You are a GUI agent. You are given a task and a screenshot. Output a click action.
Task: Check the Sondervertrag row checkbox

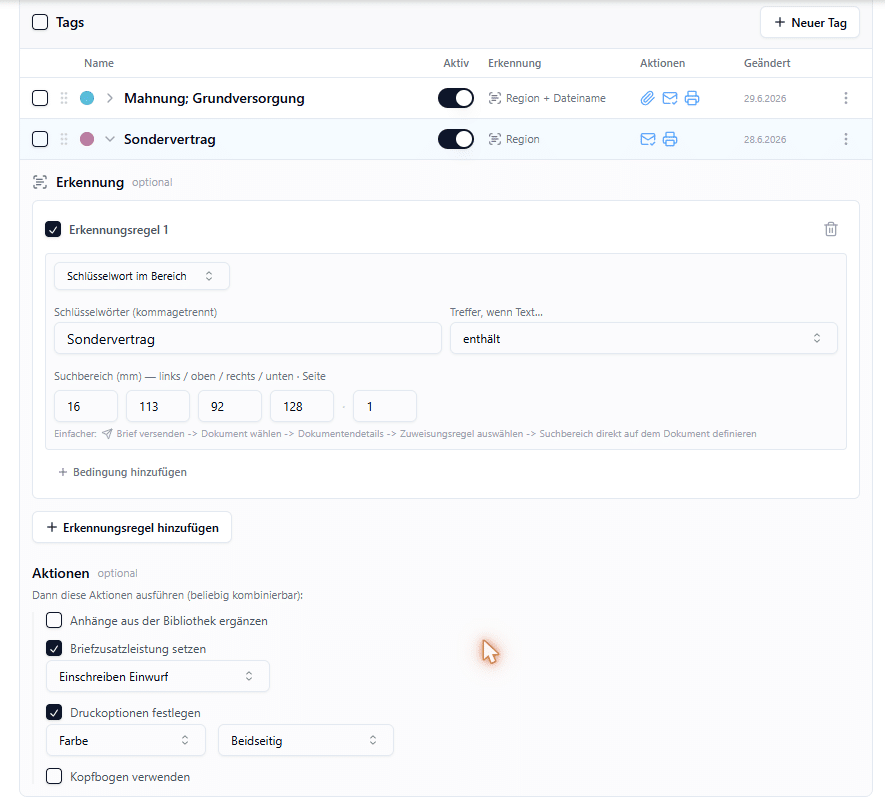(x=40, y=139)
